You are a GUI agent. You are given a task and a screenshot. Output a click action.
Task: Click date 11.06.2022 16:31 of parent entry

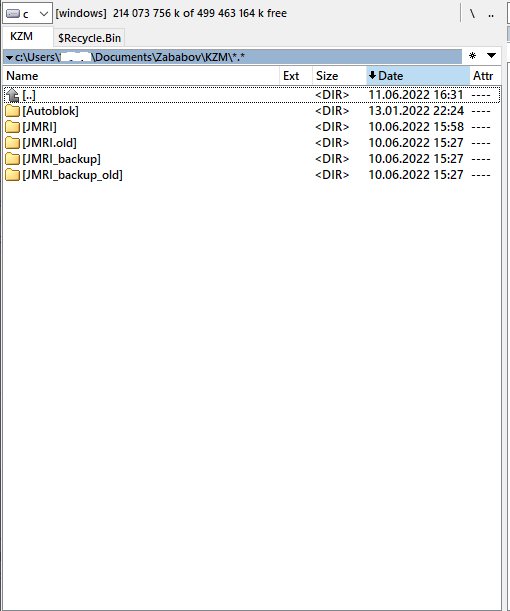(416, 95)
